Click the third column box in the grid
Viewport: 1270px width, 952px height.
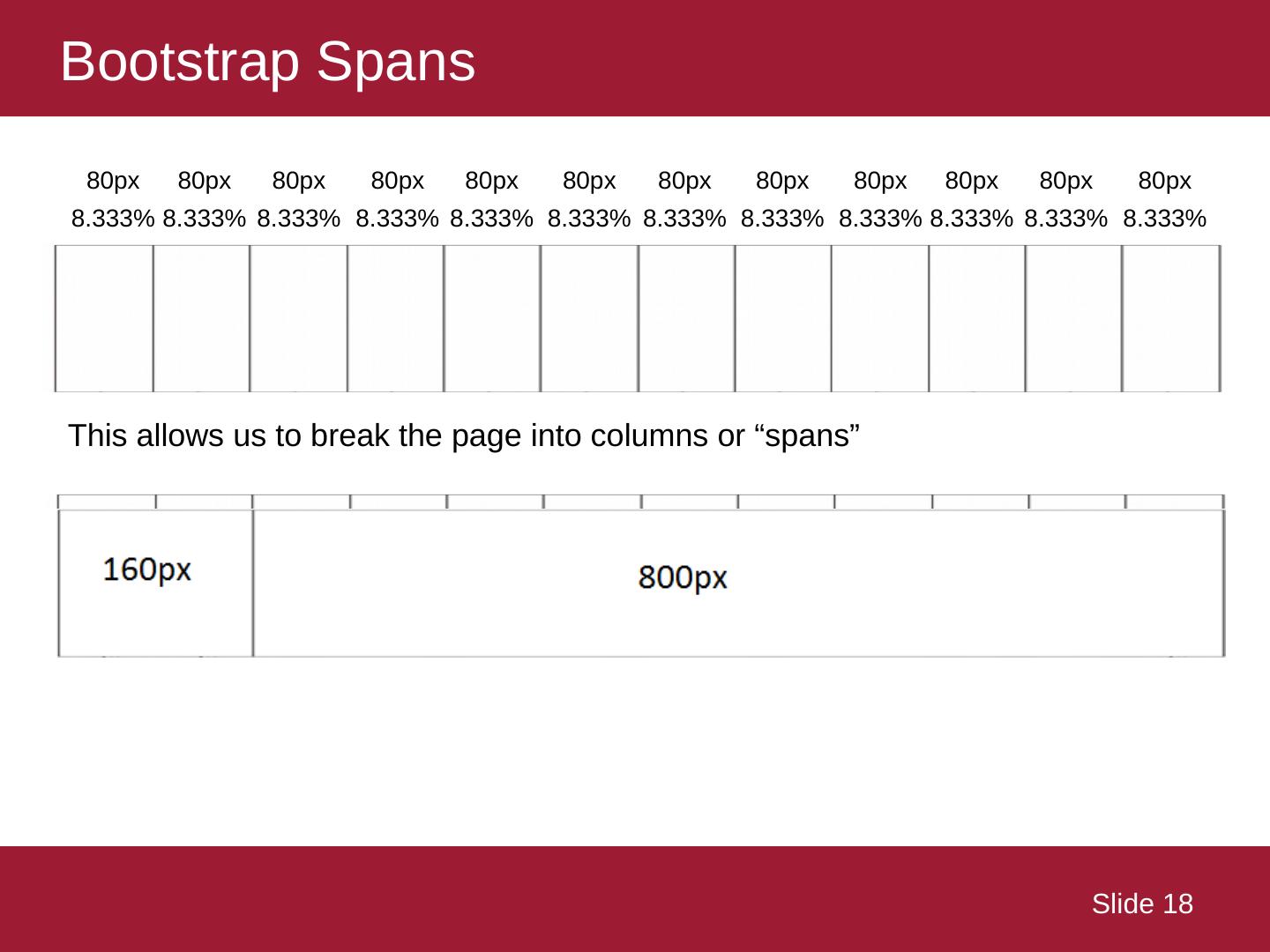pyautogui.click(x=298, y=318)
